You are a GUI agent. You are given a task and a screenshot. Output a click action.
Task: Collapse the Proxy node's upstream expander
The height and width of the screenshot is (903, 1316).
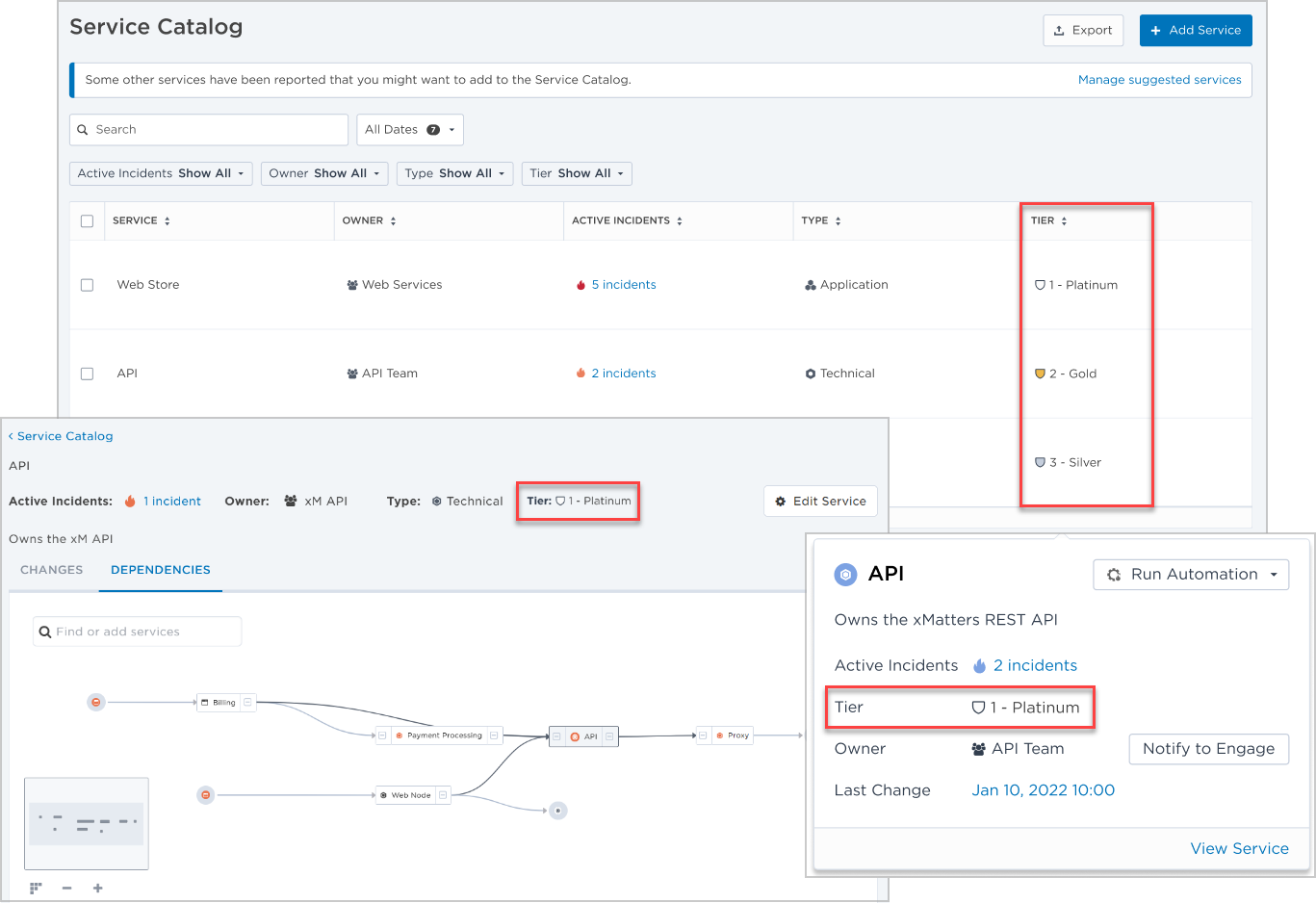(703, 735)
